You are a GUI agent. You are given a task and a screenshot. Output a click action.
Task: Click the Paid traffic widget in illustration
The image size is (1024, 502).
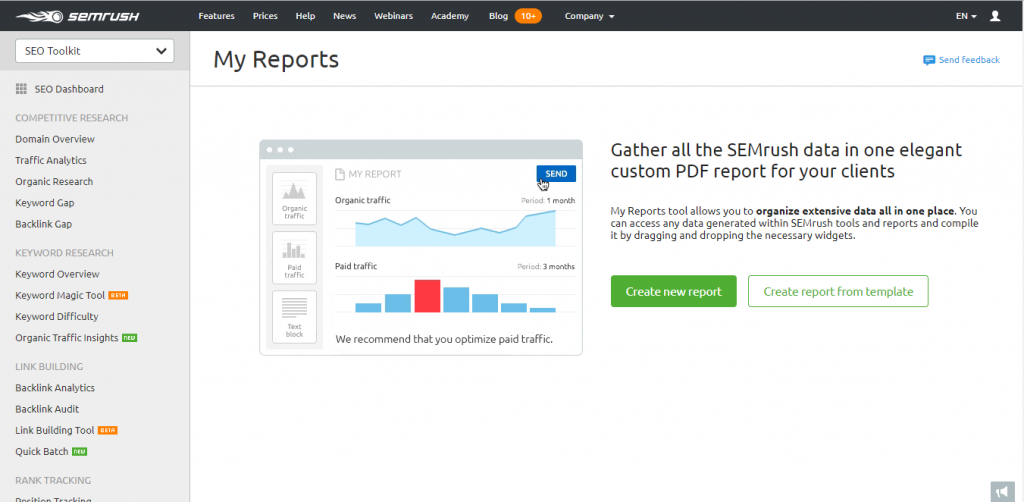[x=294, y=257]
